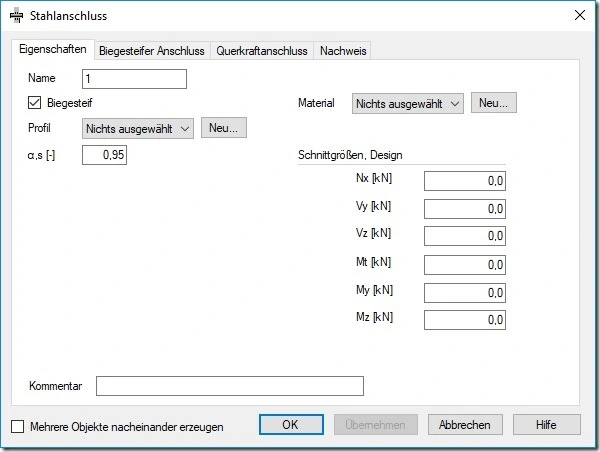
Task: Click the My [kN] input field
Action: point(465,293)
